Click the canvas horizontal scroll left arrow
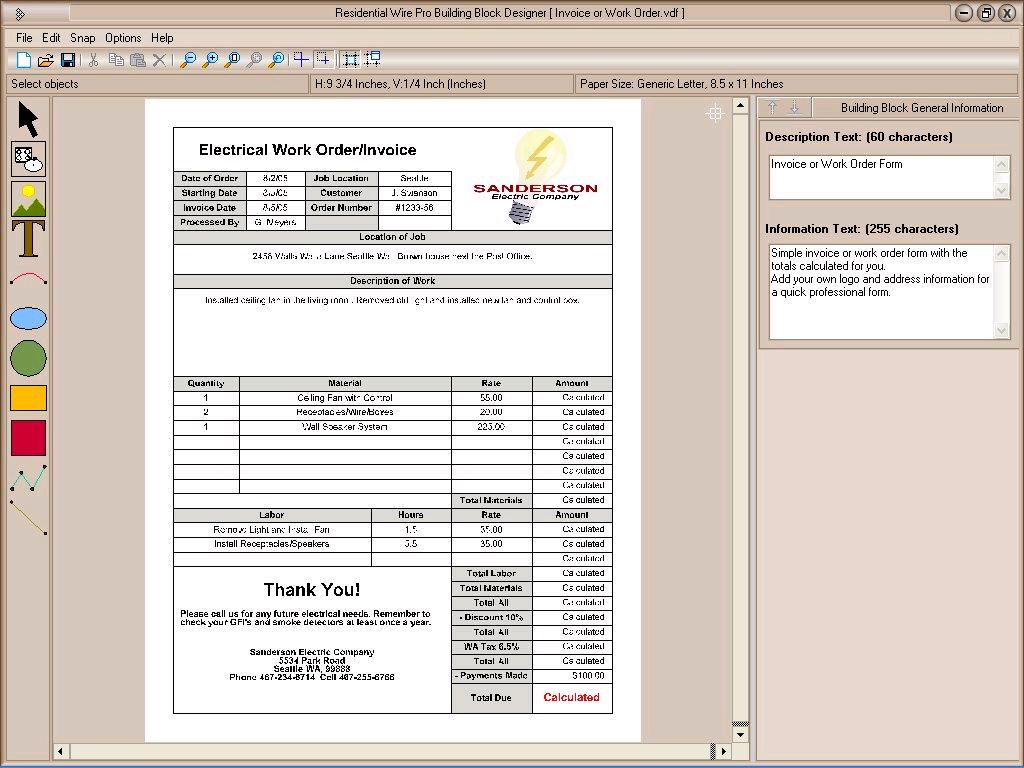This screenshot has height=768, width=1024. tap(60, 752)
